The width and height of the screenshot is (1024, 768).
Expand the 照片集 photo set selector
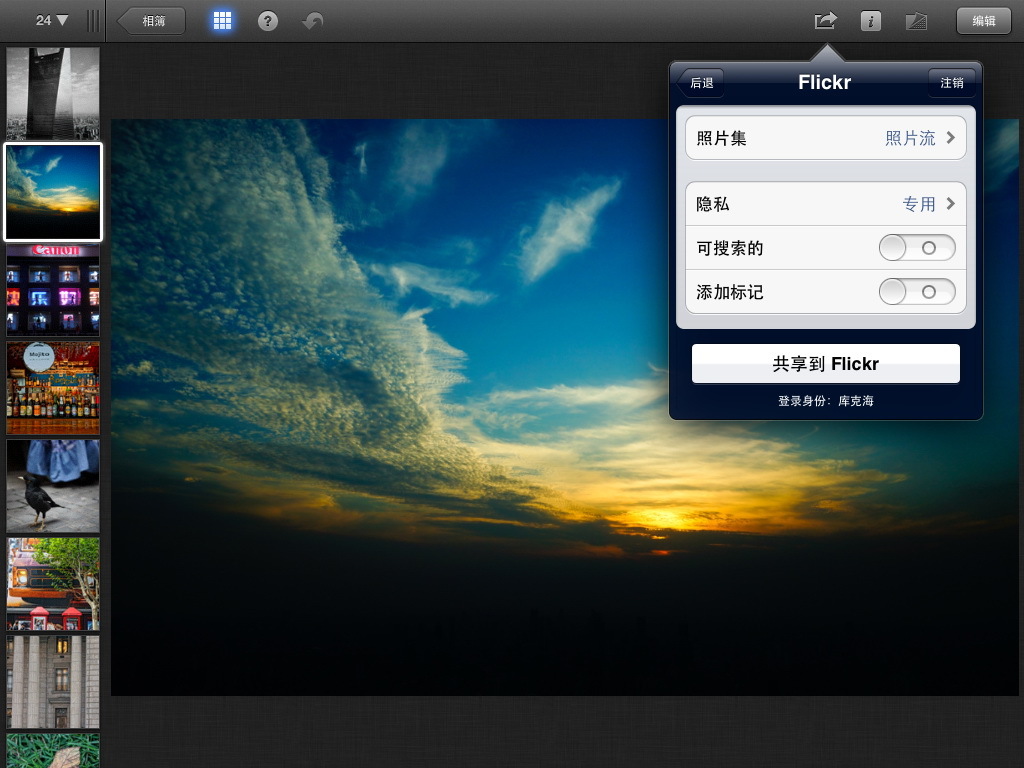tap(825, 137)
